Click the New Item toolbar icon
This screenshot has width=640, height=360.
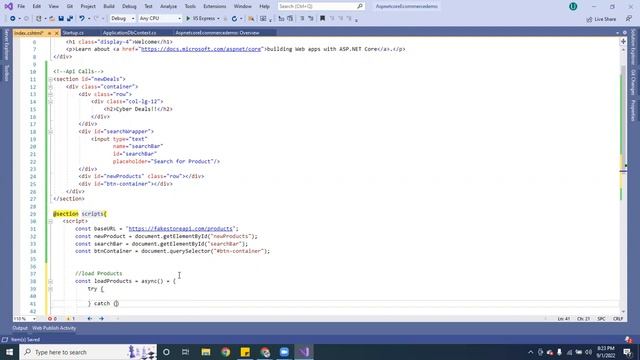pyautogui.click(x=39, y=19)
